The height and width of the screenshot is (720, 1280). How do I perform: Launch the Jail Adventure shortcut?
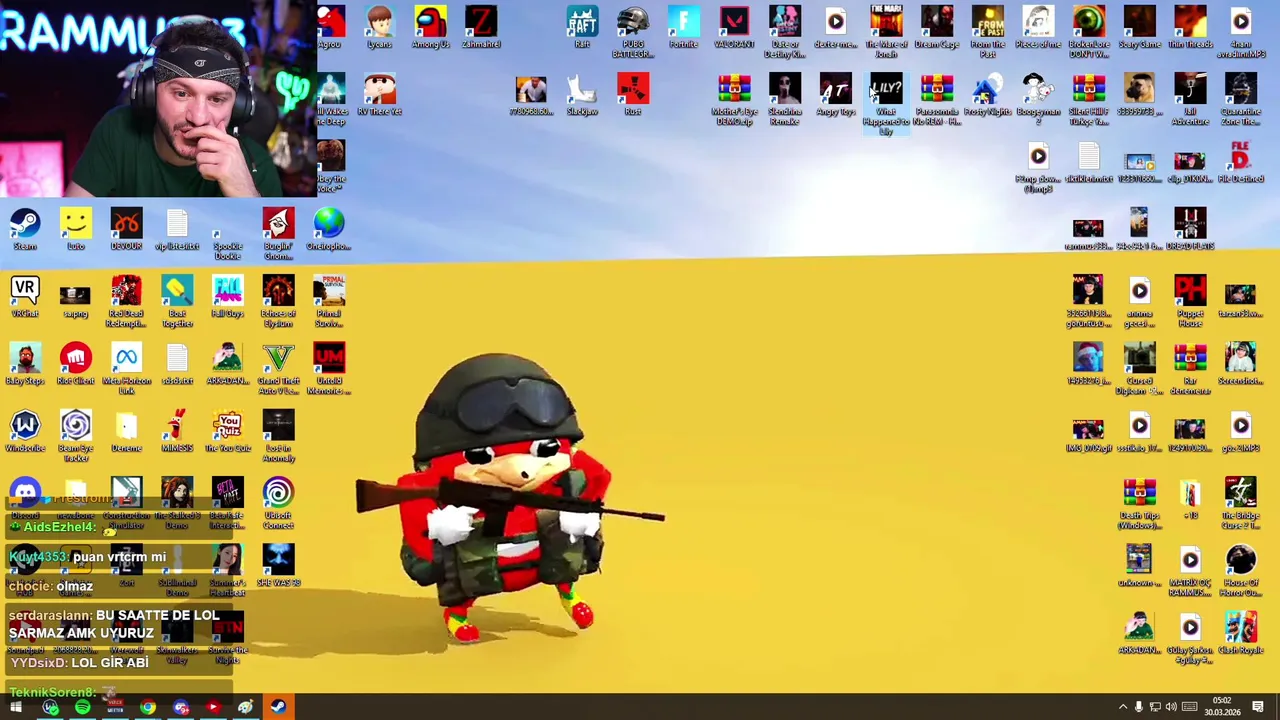pos(1190,99)
